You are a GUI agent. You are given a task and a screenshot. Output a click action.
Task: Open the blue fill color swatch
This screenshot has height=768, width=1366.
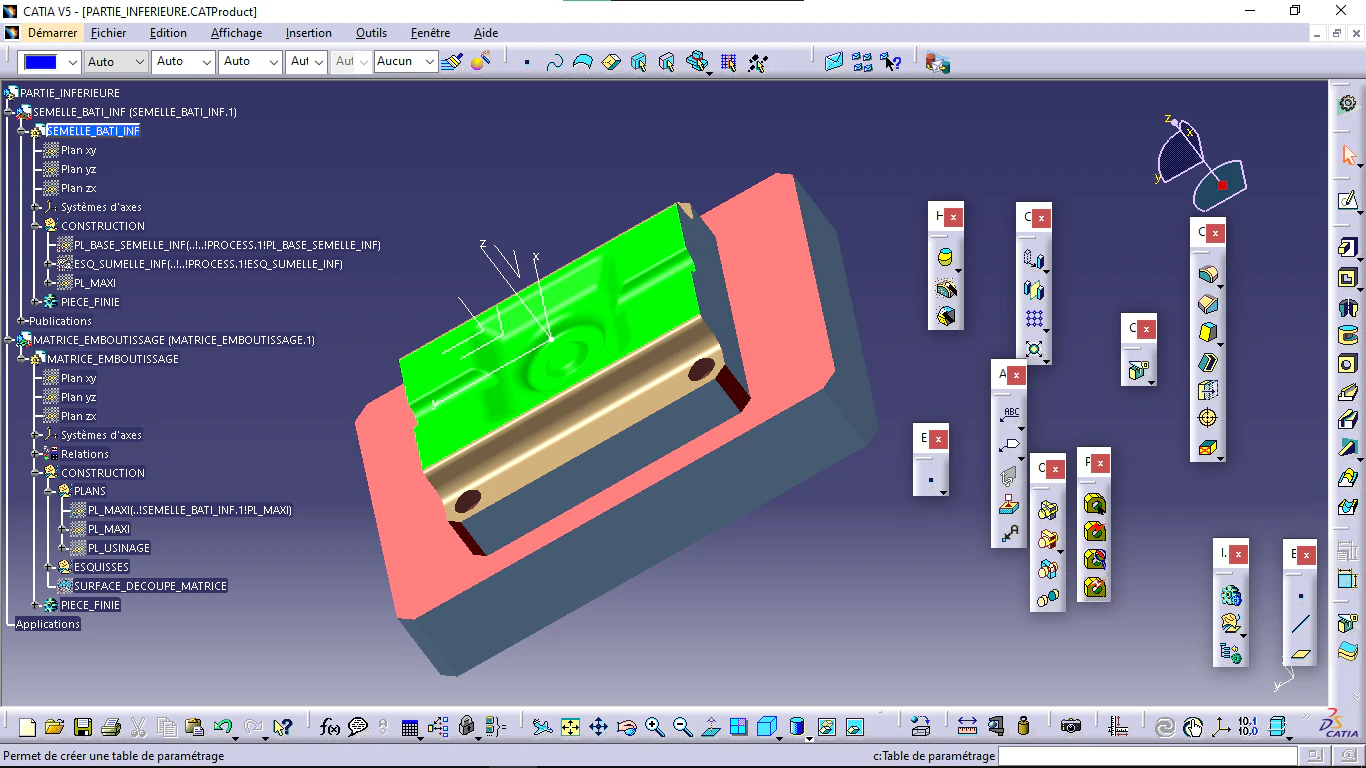point(40,61)
